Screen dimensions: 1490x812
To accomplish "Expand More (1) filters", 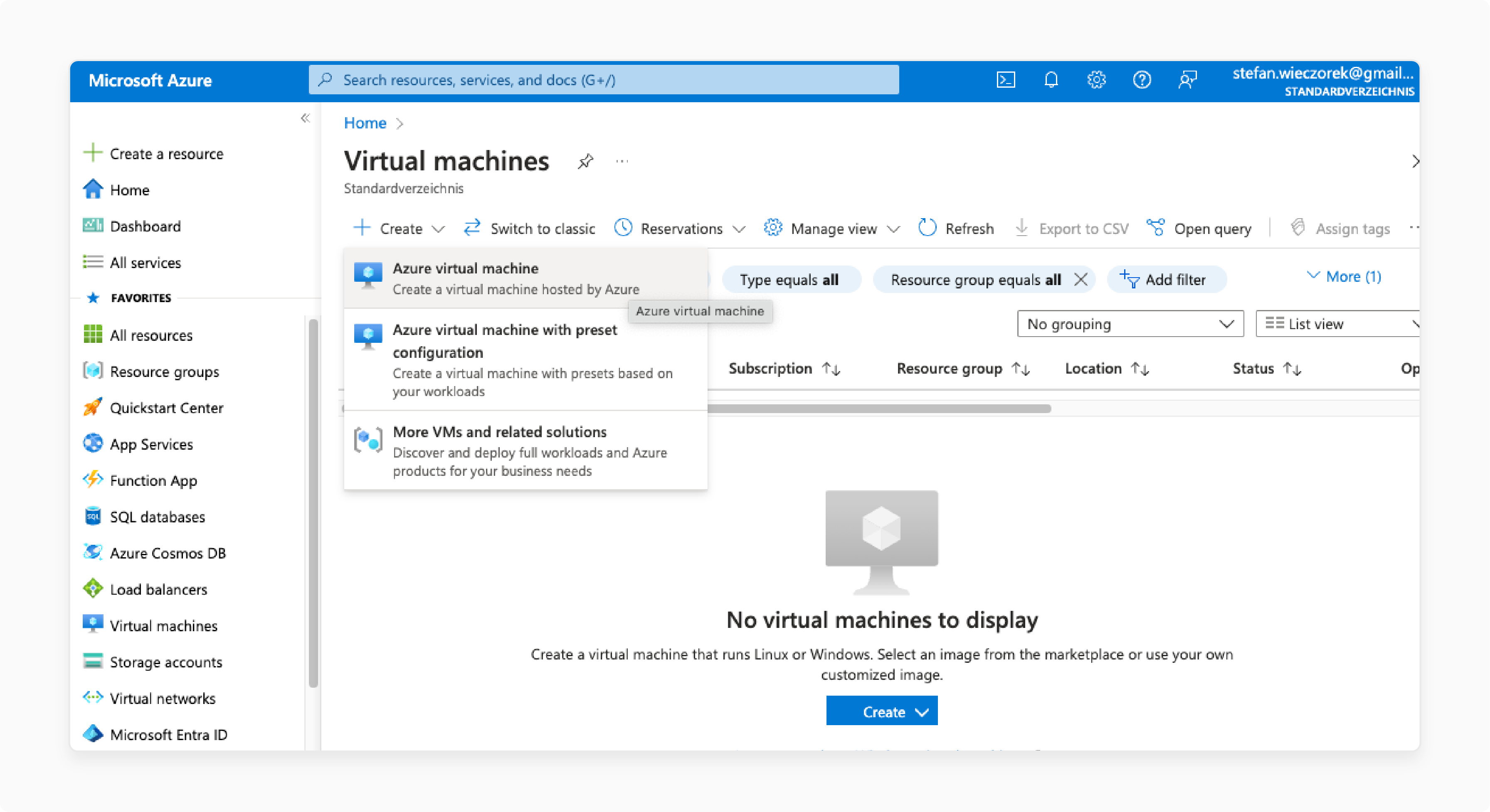I will point(1344,276).
